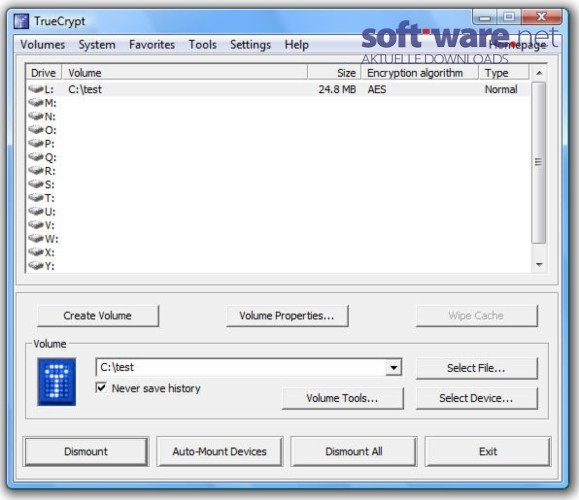Click the TrueCrypt title bar icon
This screenshot has width=579, height=500.
click(21, 21)
